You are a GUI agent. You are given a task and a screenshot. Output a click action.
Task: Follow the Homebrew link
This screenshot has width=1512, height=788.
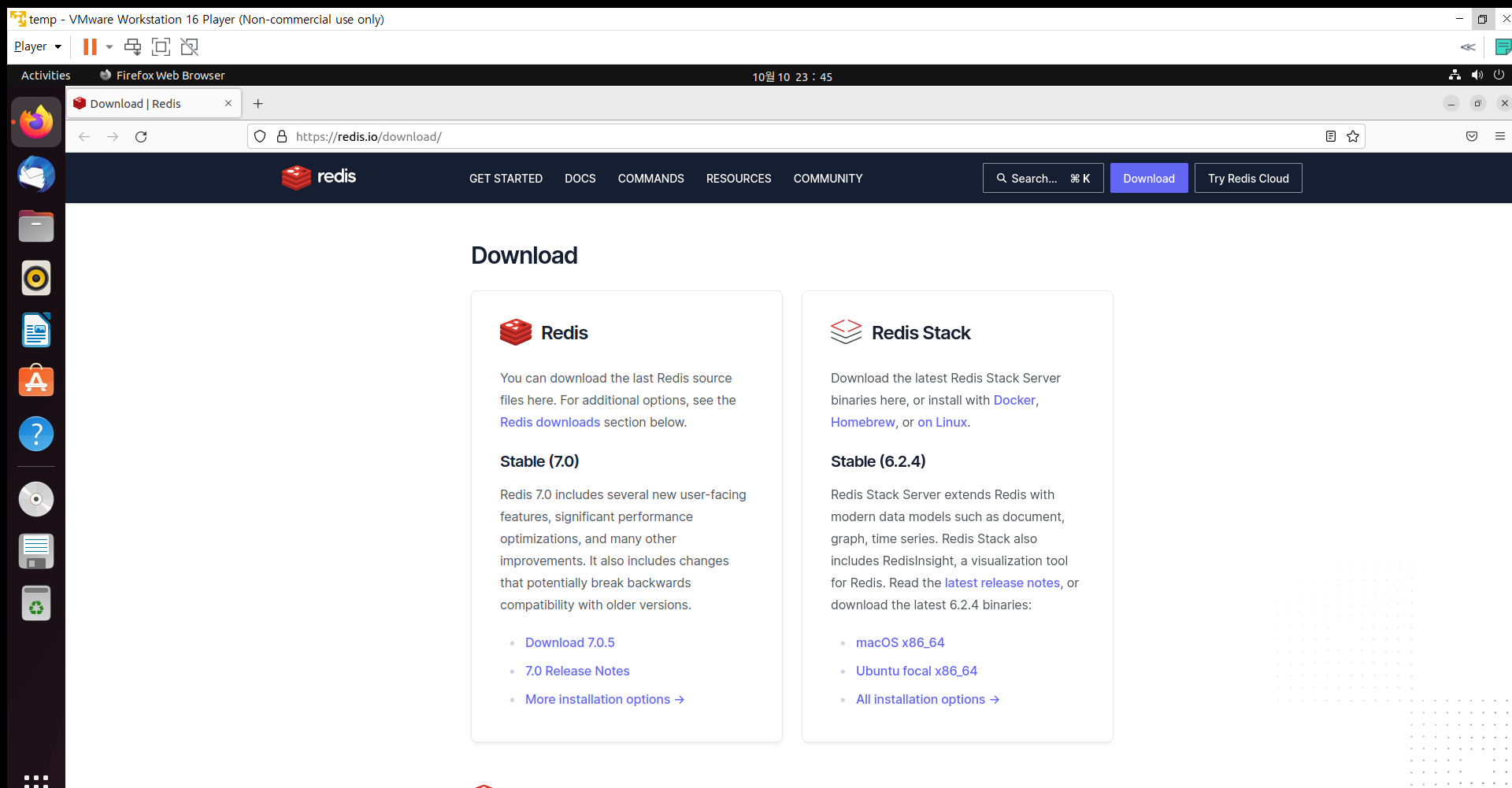(863, 422)
